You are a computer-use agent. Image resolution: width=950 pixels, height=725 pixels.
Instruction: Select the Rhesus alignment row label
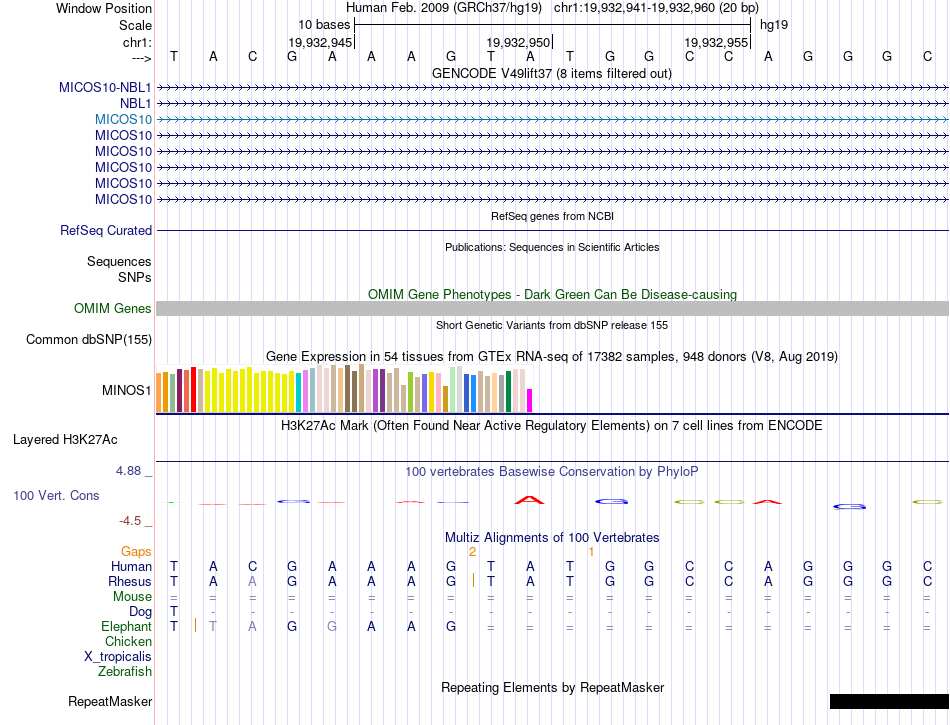pos(130,581)
